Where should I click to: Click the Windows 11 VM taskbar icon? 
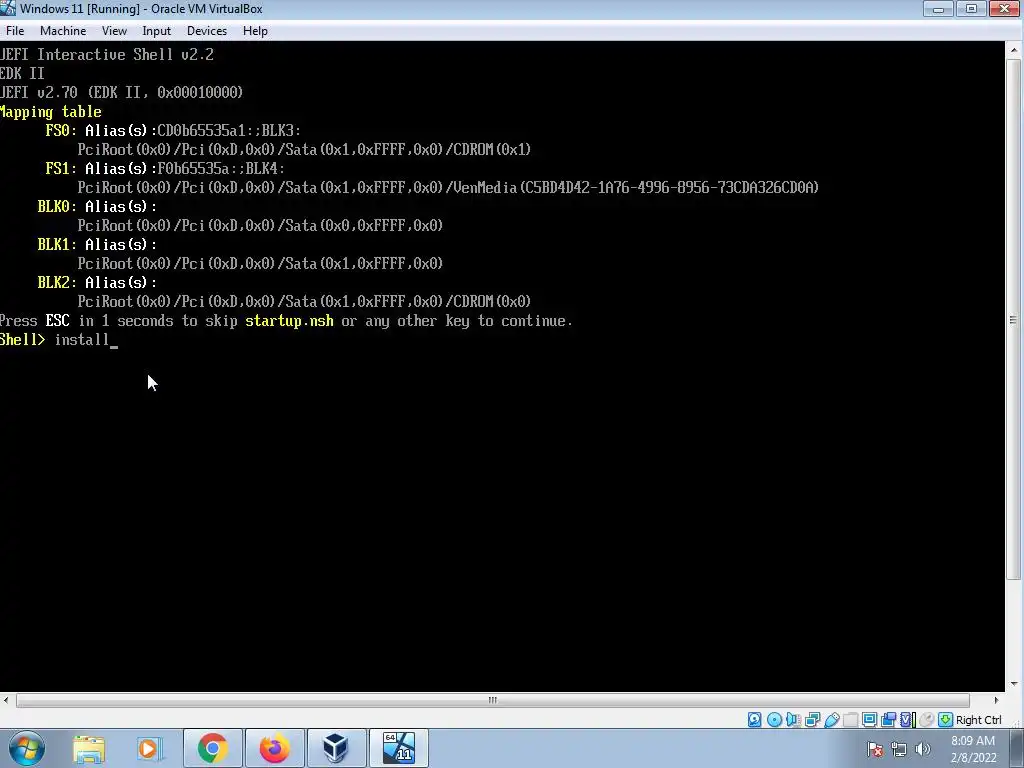coord(399,748)
